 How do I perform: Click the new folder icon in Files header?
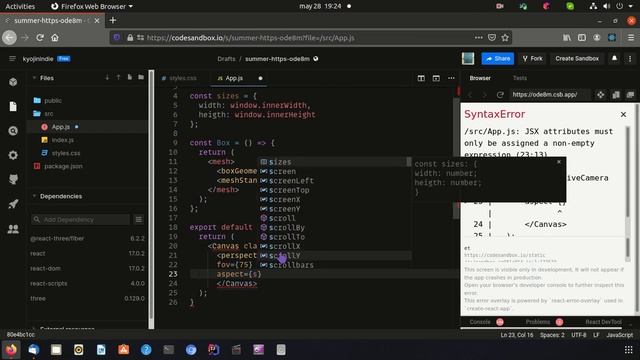click(141, 78)
